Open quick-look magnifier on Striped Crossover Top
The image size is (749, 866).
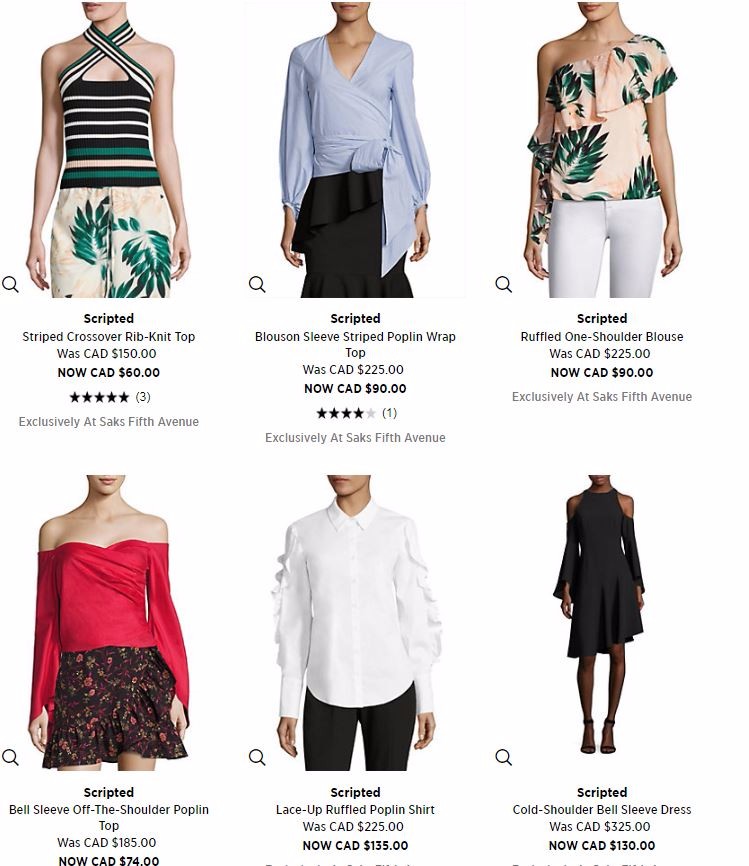10,284
